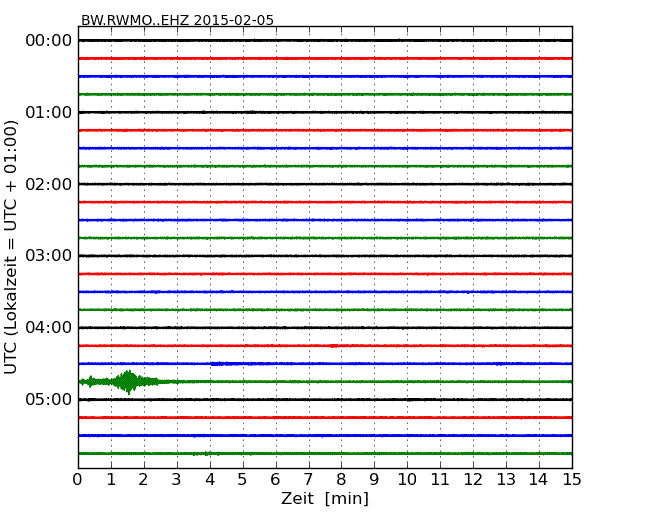
Task: Click x-axis tick label 3
Action: [x=177, y=479]
